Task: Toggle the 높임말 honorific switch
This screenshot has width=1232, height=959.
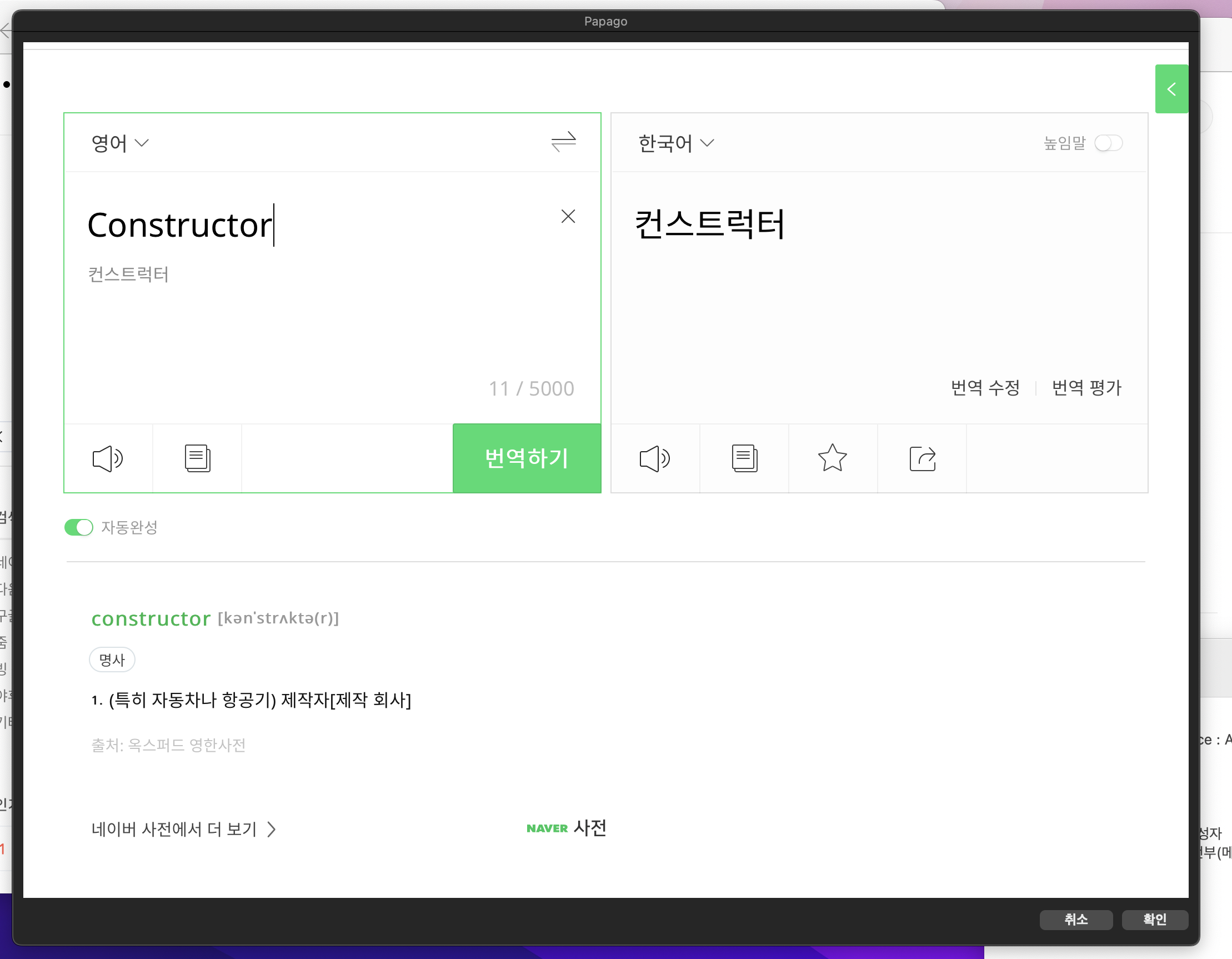Action: [1108, 143]
